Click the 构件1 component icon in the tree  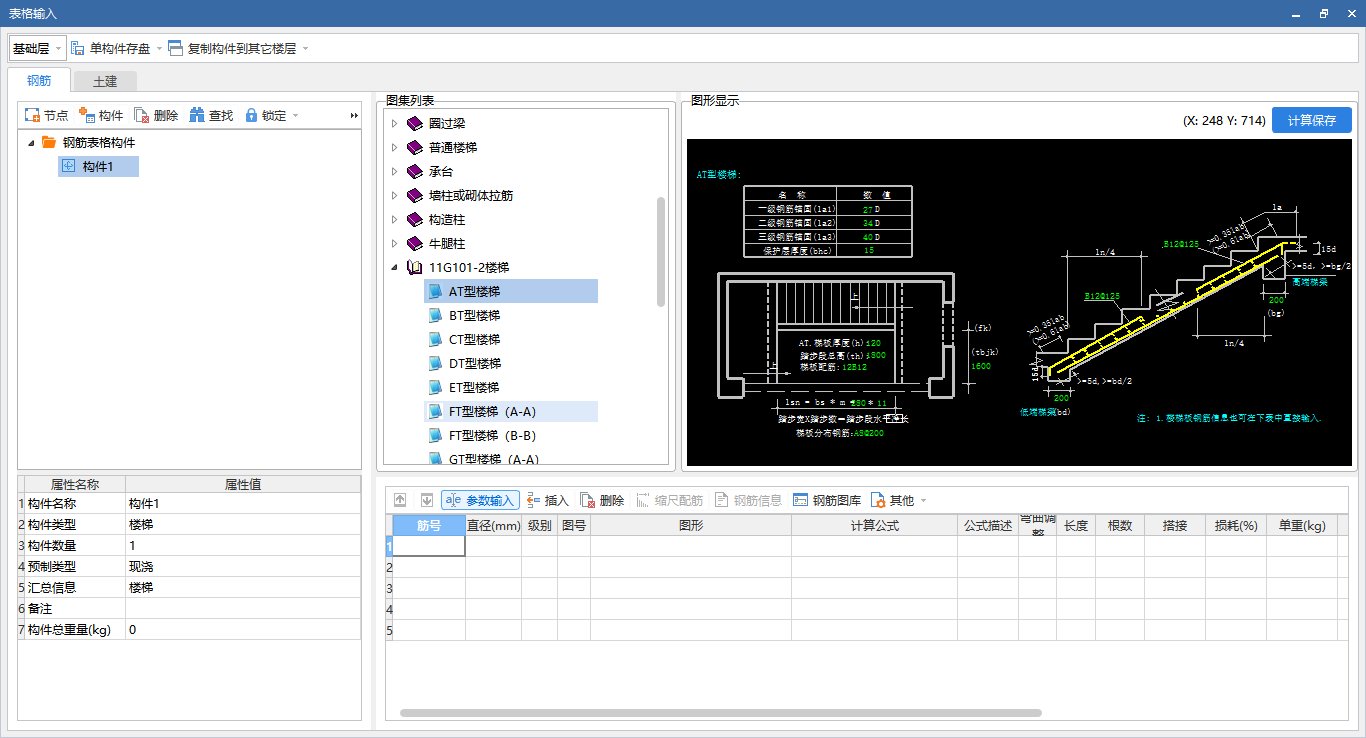pos(69,166)
